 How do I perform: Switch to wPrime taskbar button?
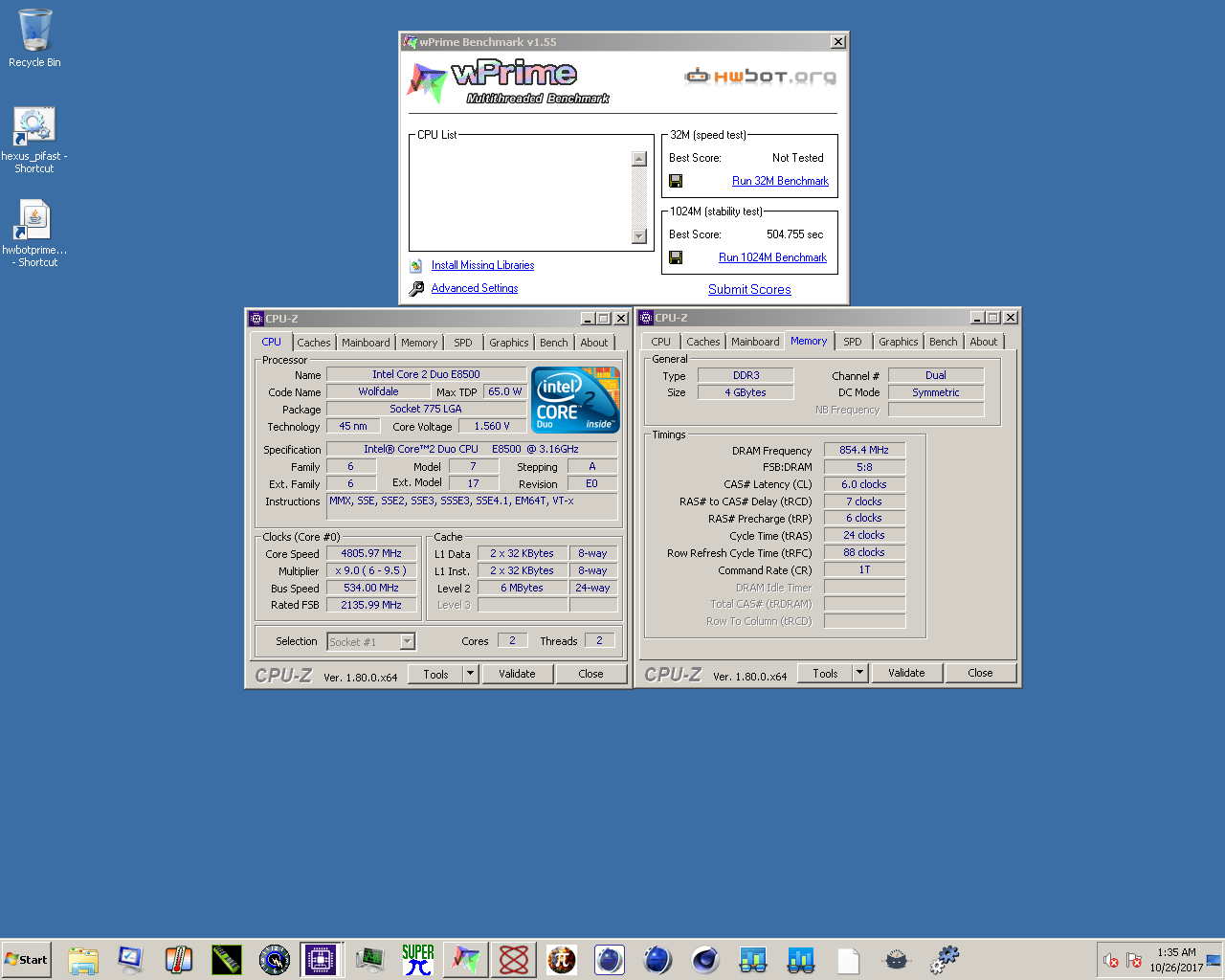(466, 960)
